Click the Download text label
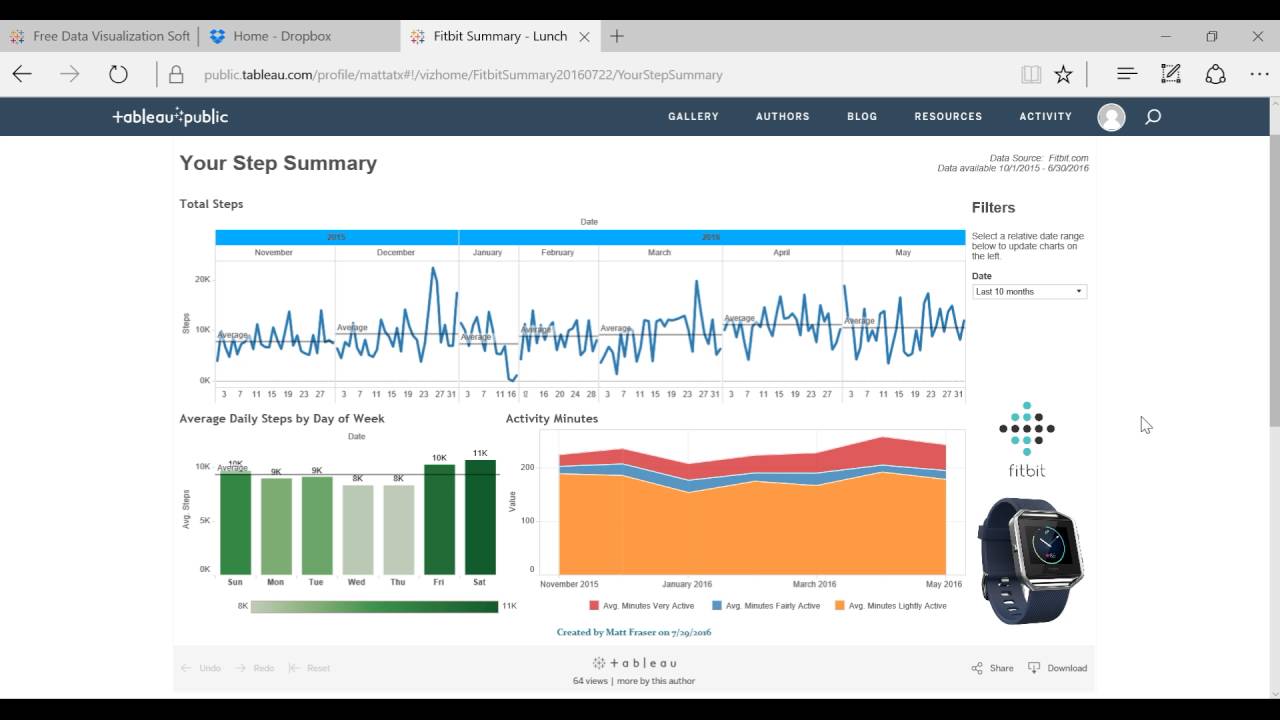This screenshot has height=720, width=1280. (1067, 668)
